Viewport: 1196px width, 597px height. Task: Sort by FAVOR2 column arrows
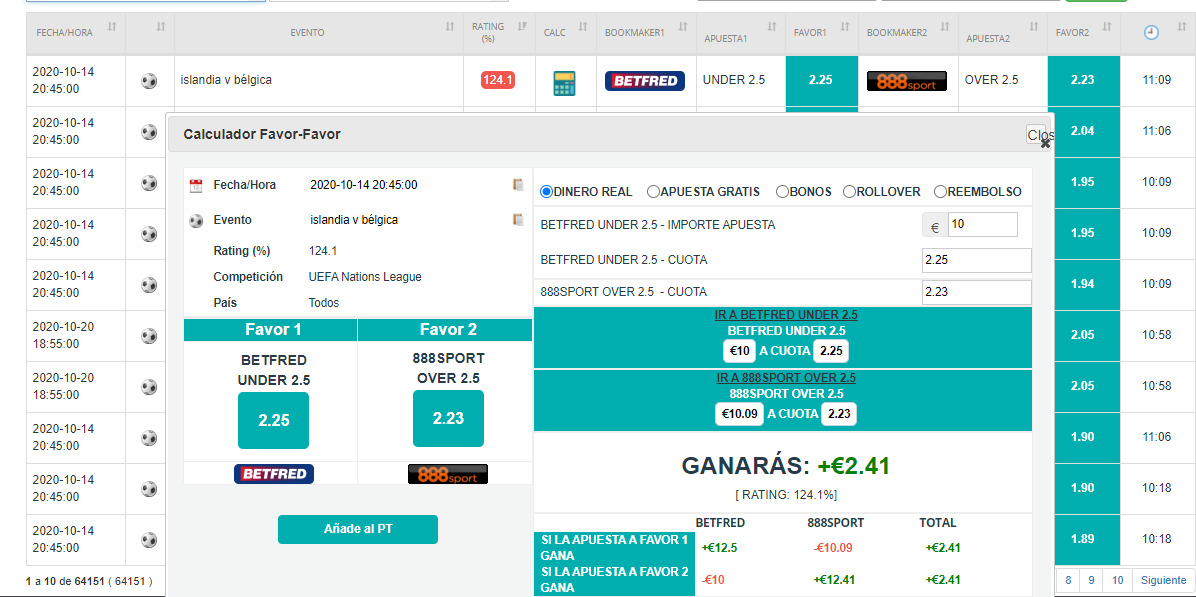[1107, 27]
